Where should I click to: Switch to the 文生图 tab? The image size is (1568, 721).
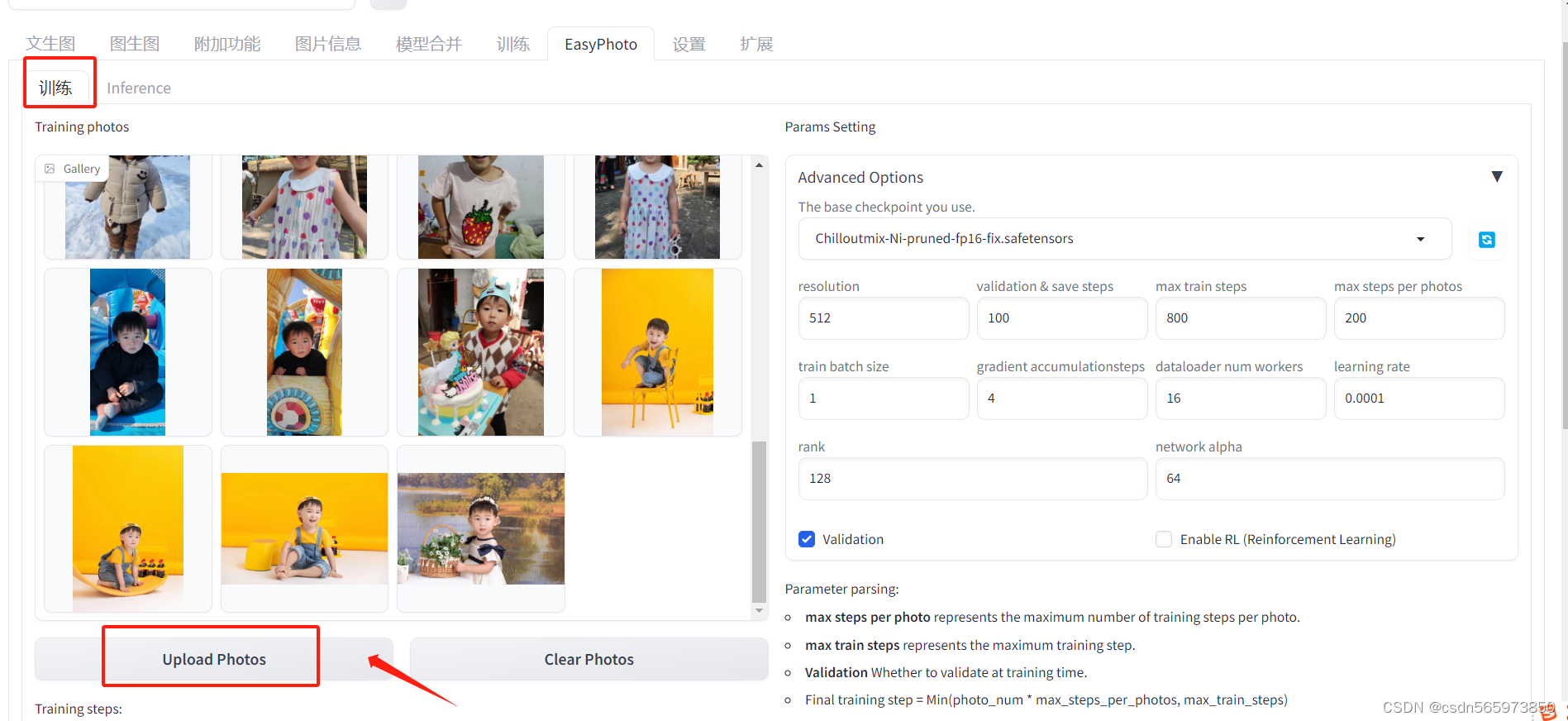(x=50, y=44)
